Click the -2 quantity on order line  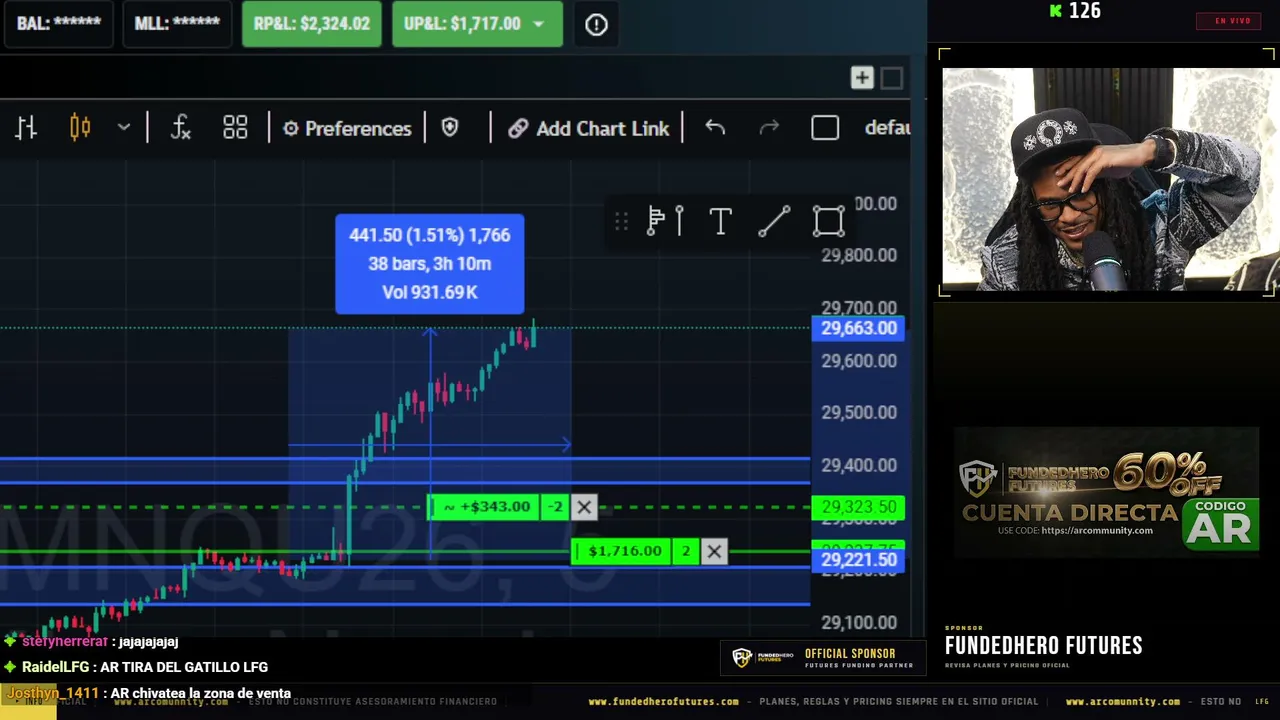556,507
